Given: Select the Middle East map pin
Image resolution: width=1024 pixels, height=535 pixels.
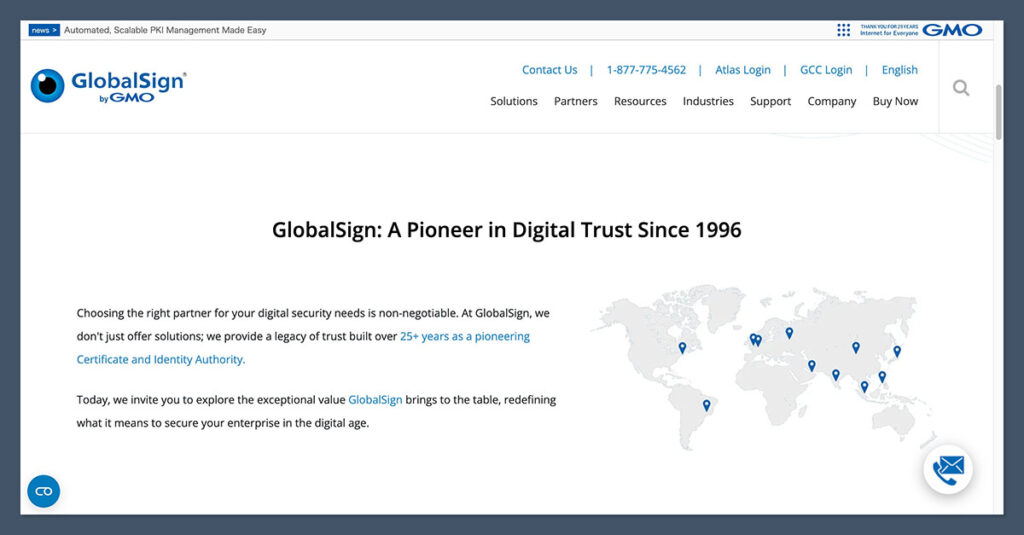Looking at the screenshot, I should [x=812, y=366].
